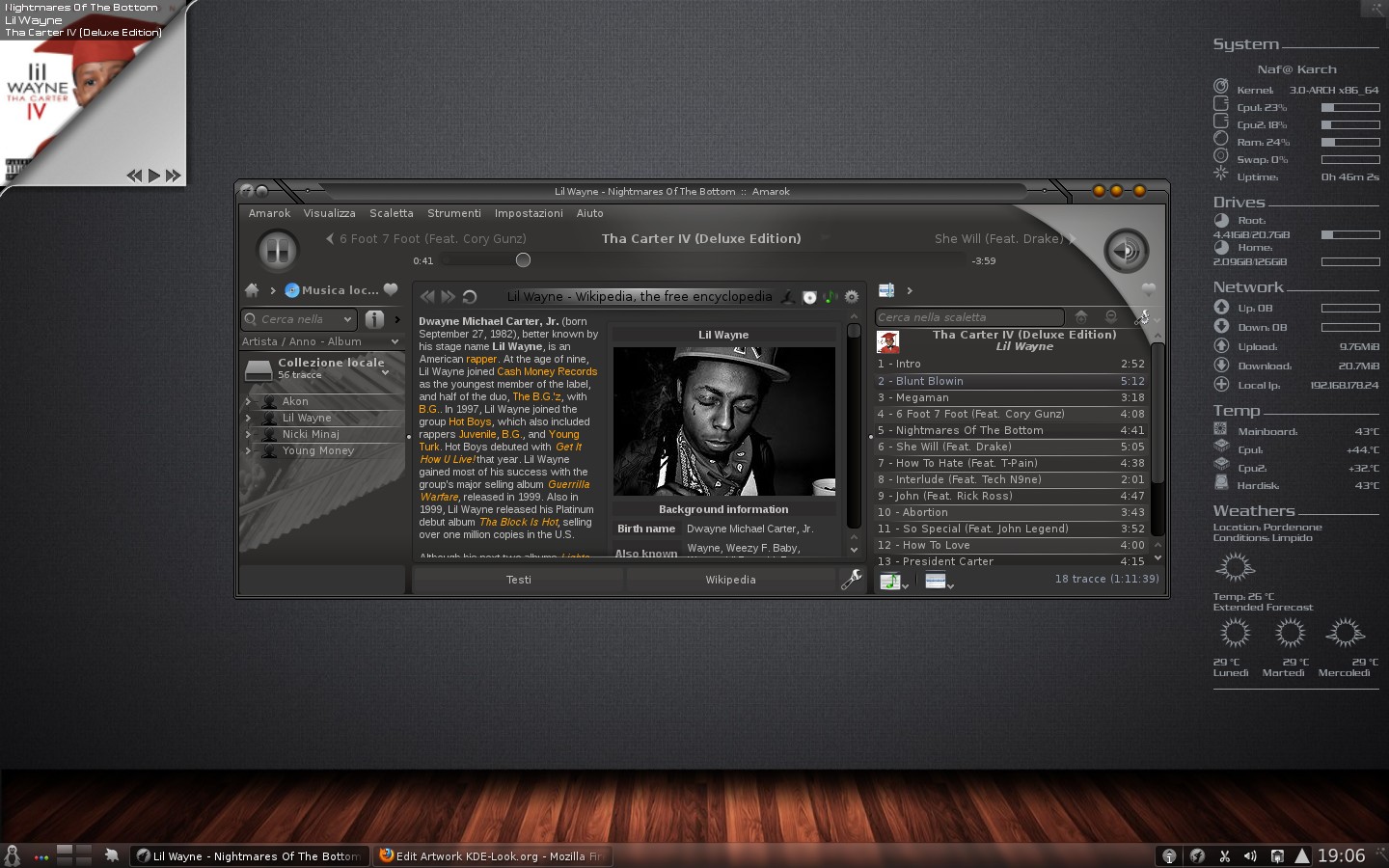Follow the 'rapper' hyperlink
1389x868 pixels.
tap(481, 359)
